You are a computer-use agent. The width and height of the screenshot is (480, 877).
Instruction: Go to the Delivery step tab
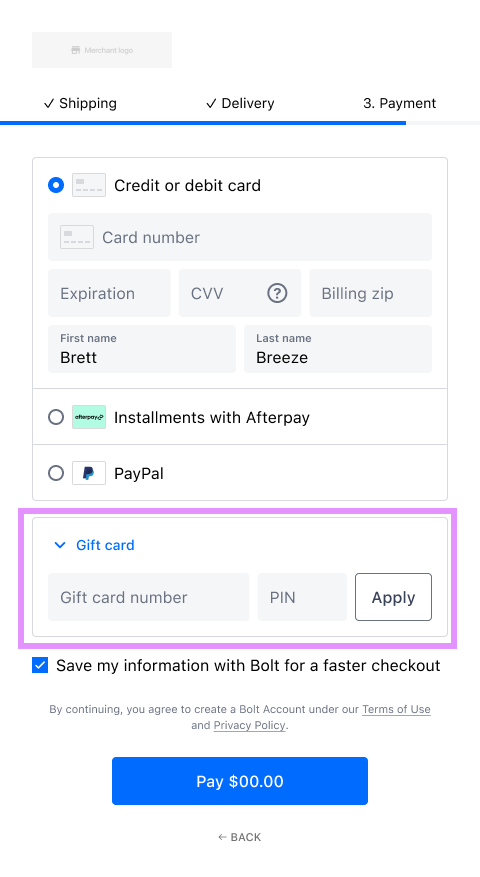pos(240,103)
